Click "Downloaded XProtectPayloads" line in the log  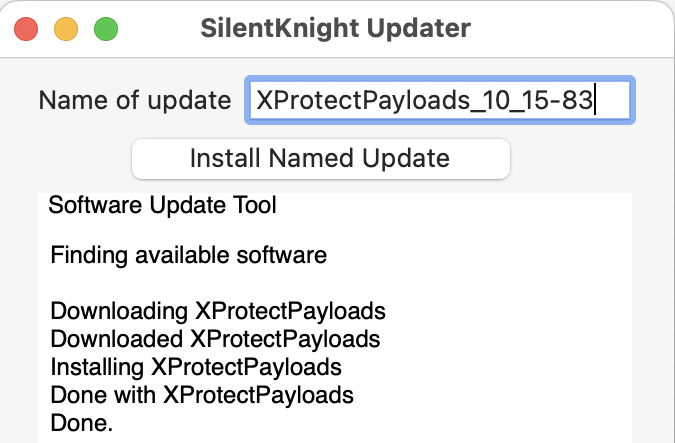(215, 338)
